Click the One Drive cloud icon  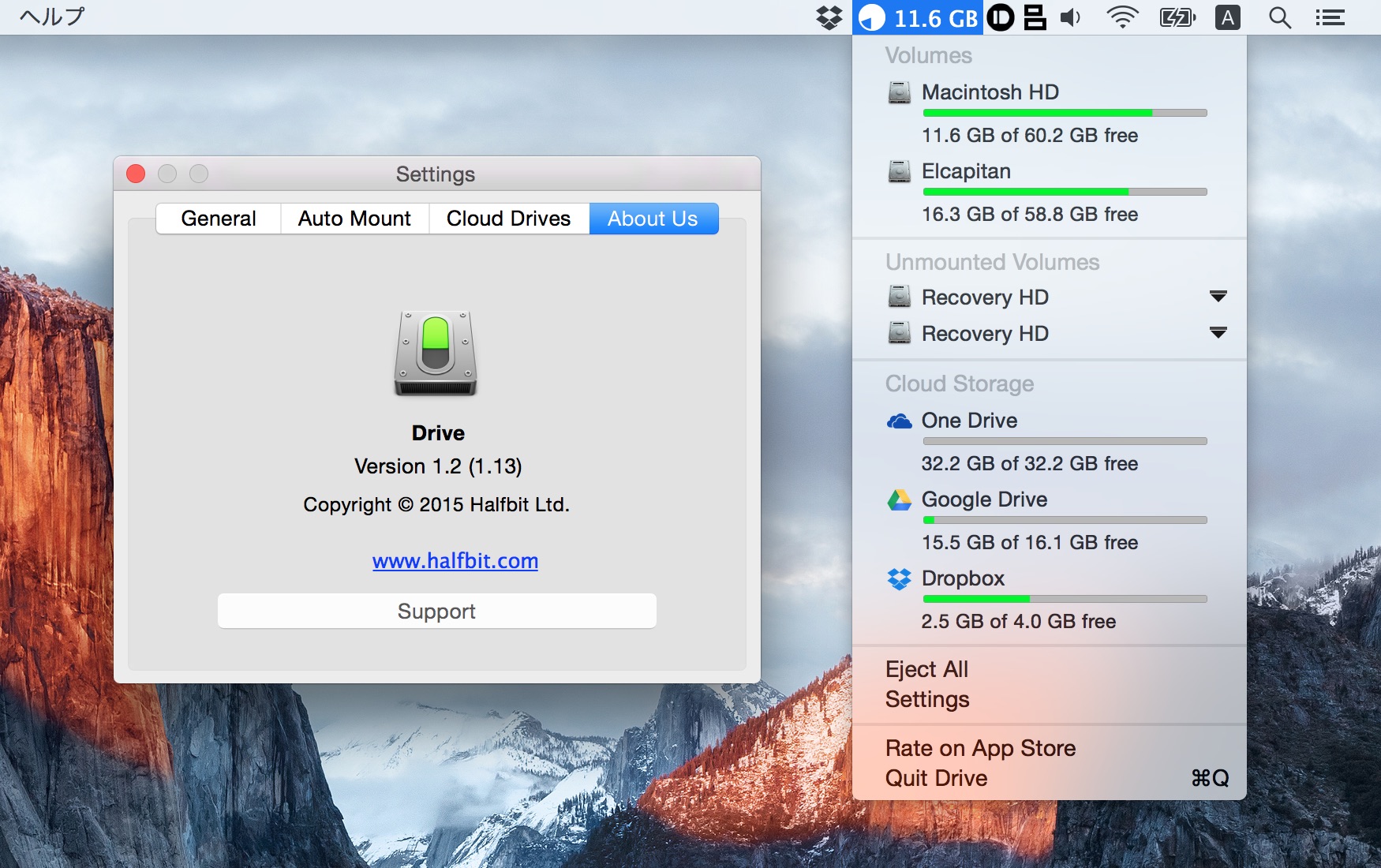pos(900,421)
